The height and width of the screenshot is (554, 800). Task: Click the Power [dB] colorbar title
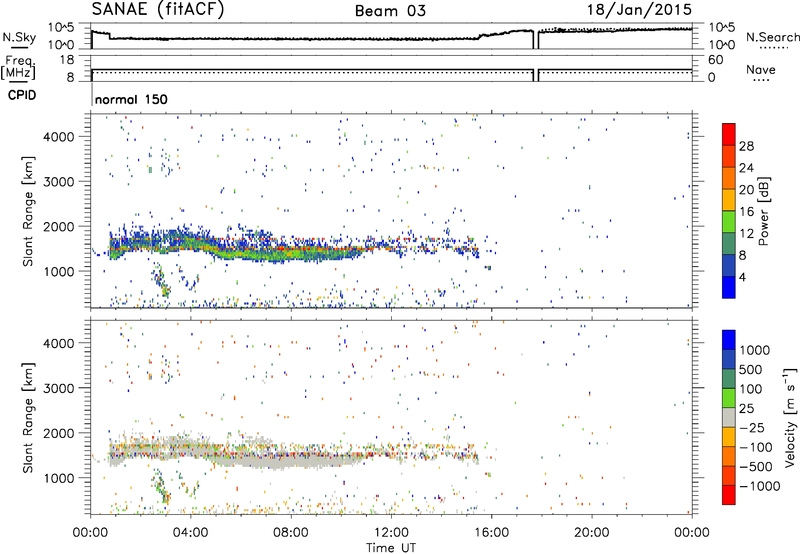tap(763, 211)
